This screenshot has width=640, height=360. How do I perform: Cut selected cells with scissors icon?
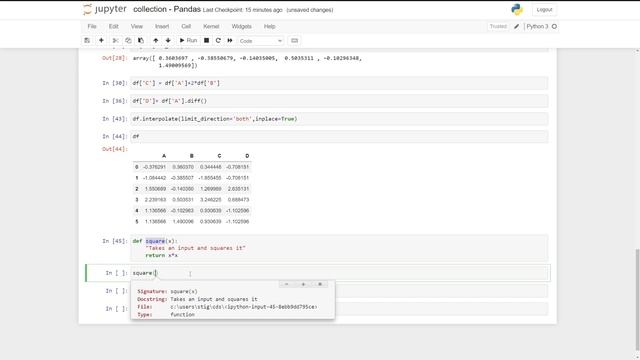click(116, 40)
